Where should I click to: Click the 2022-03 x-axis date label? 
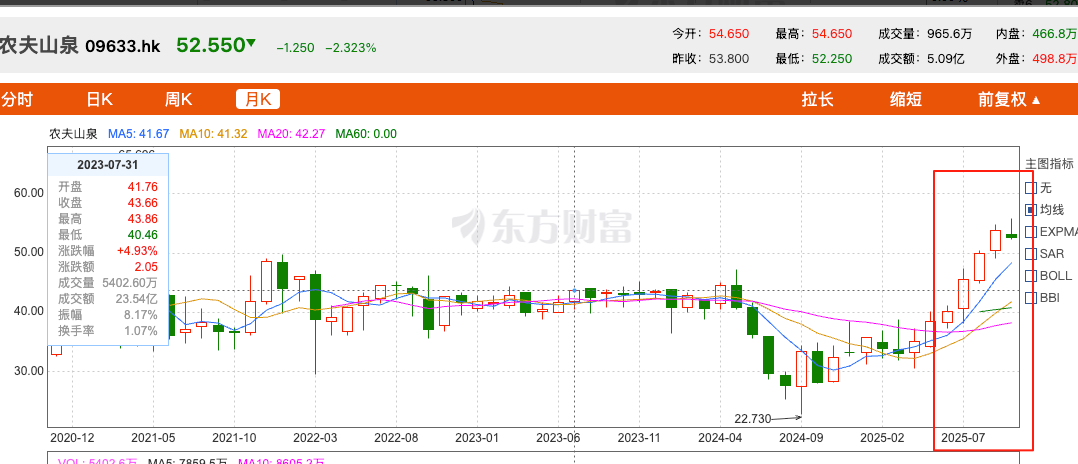point(315,437)
